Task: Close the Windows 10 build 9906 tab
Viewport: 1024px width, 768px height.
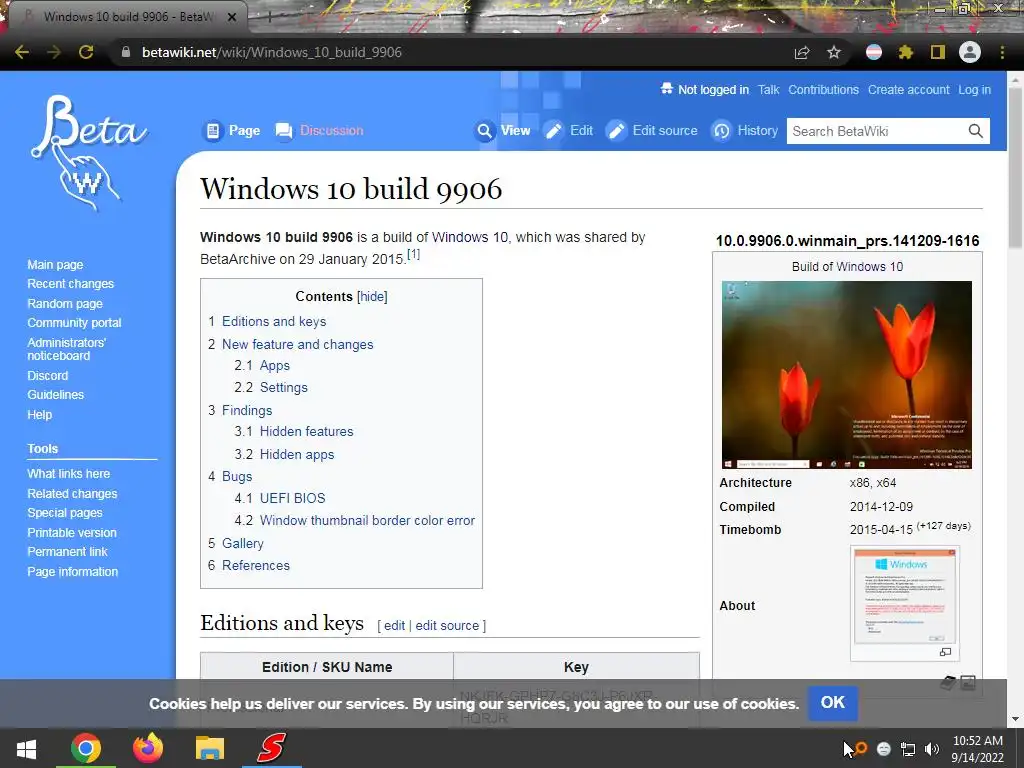Action: [232, 17]
